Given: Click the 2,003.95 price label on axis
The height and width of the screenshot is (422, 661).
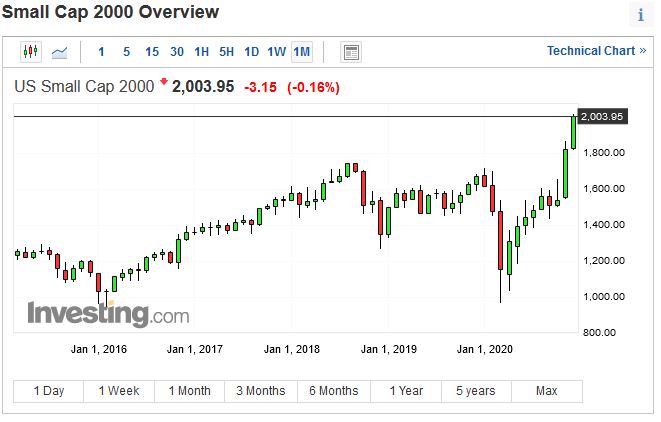Looking at the screenshot, I should (602, 116).
